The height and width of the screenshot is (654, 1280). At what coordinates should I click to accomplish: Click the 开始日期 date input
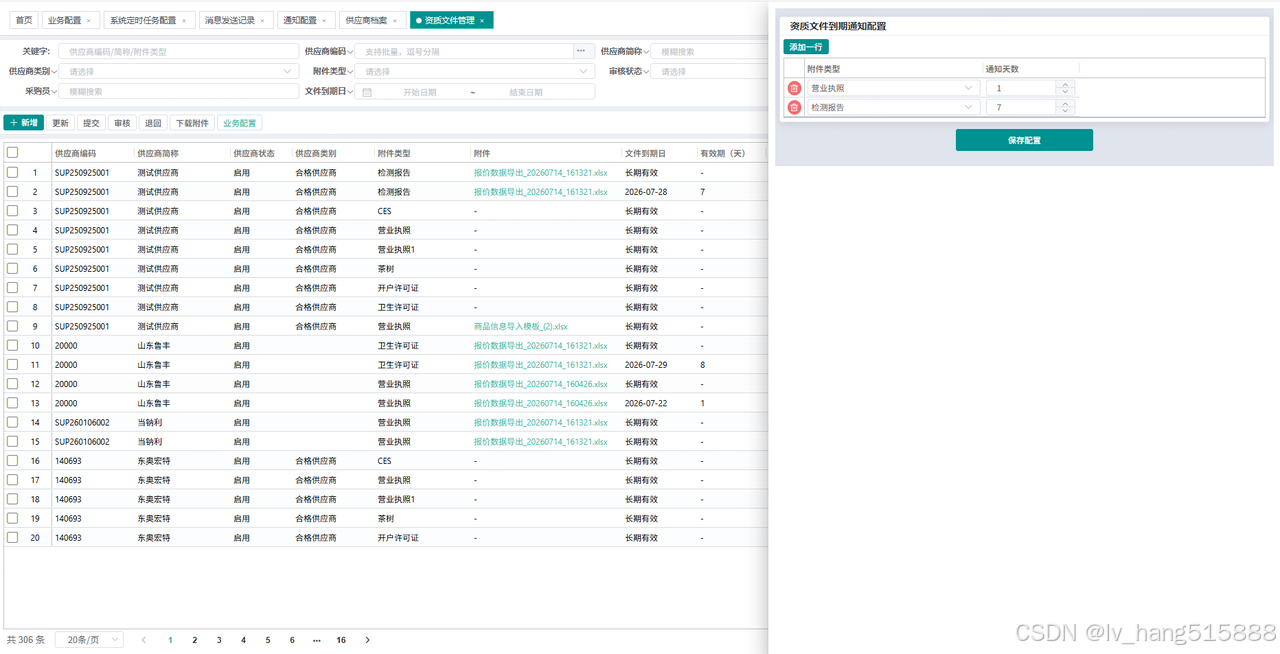(420, 92)
